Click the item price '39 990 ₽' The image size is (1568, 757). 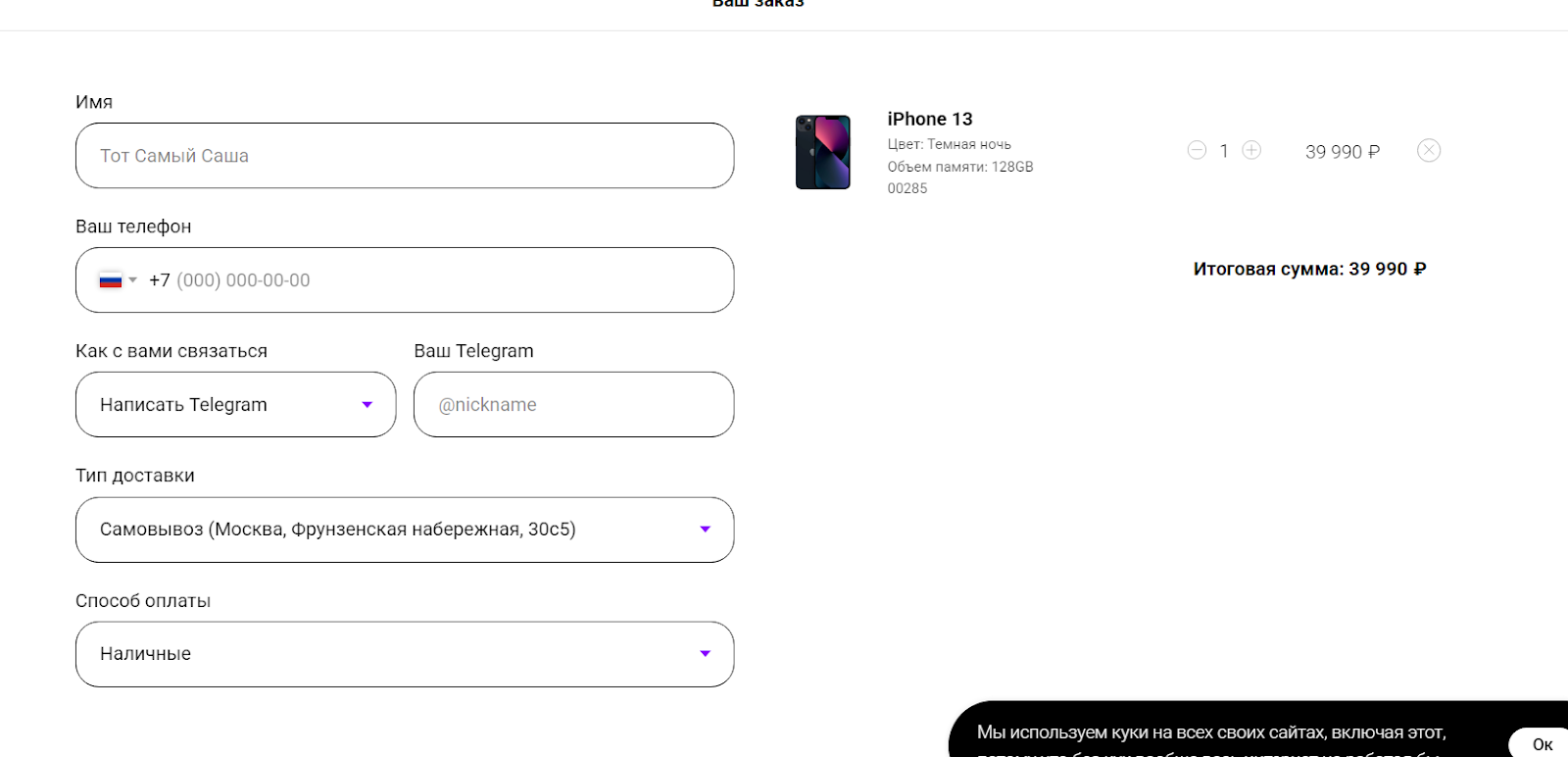tap(1342, 152)
